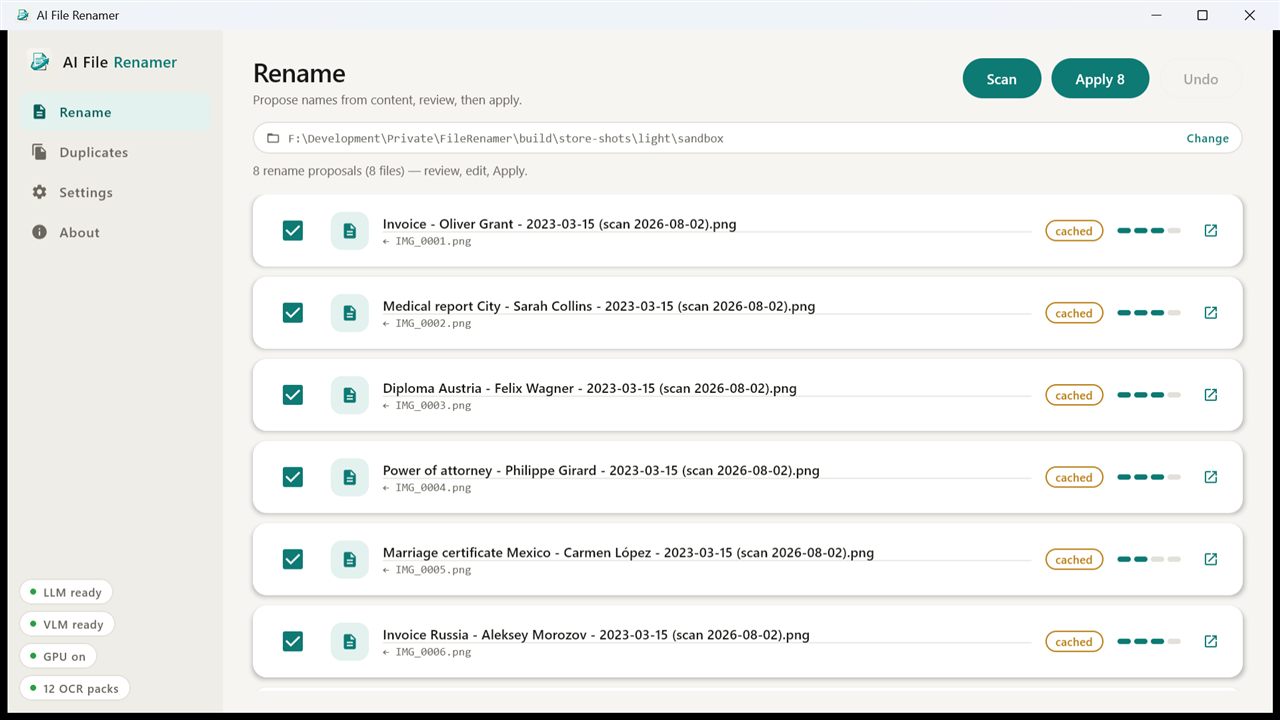Minimize the AI File Renamer window

[1156, 15]
